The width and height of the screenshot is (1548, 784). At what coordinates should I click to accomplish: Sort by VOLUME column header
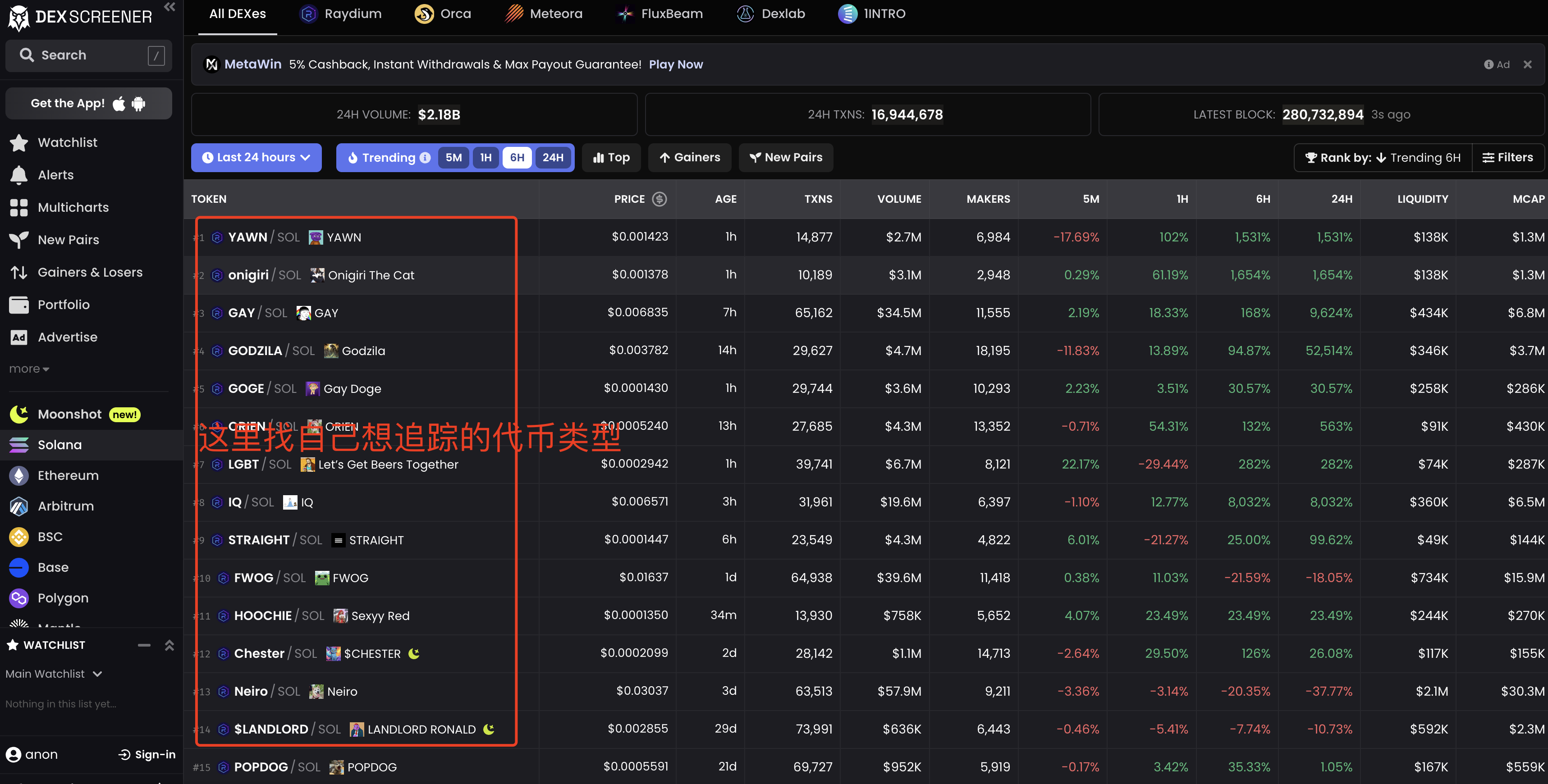(899, 199)
